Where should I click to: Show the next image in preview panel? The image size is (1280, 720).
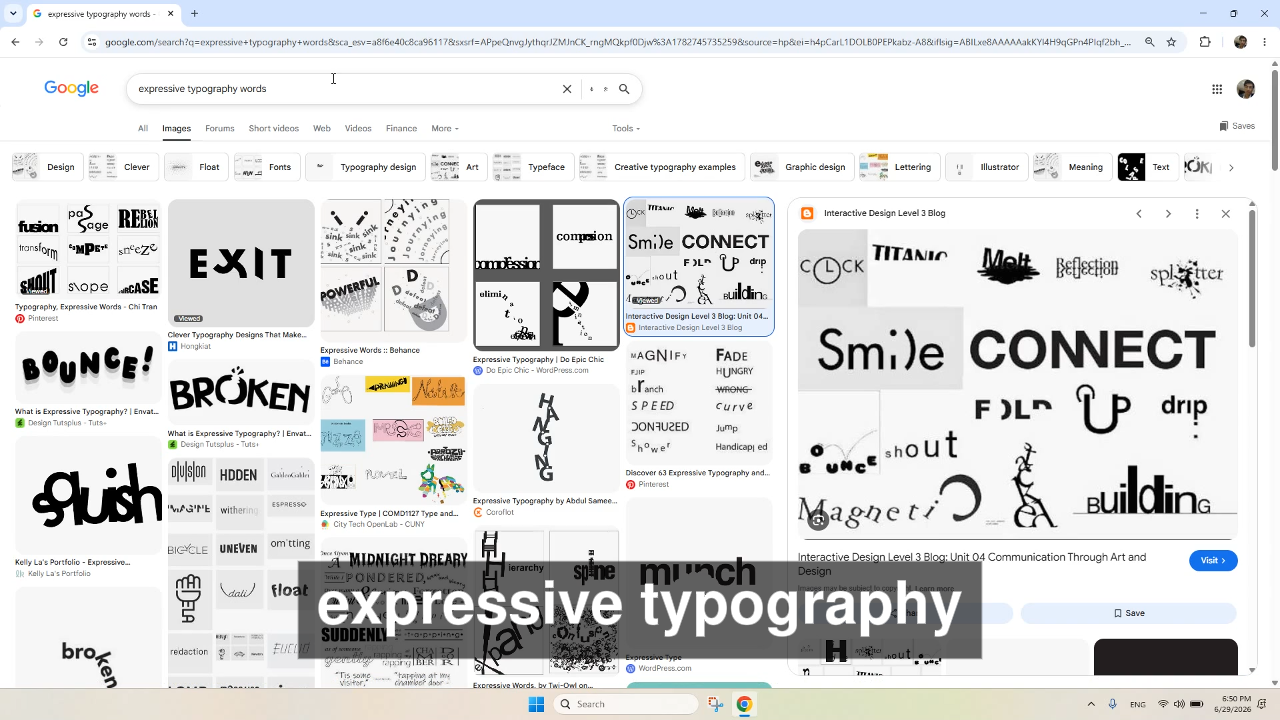(1168, 213)
